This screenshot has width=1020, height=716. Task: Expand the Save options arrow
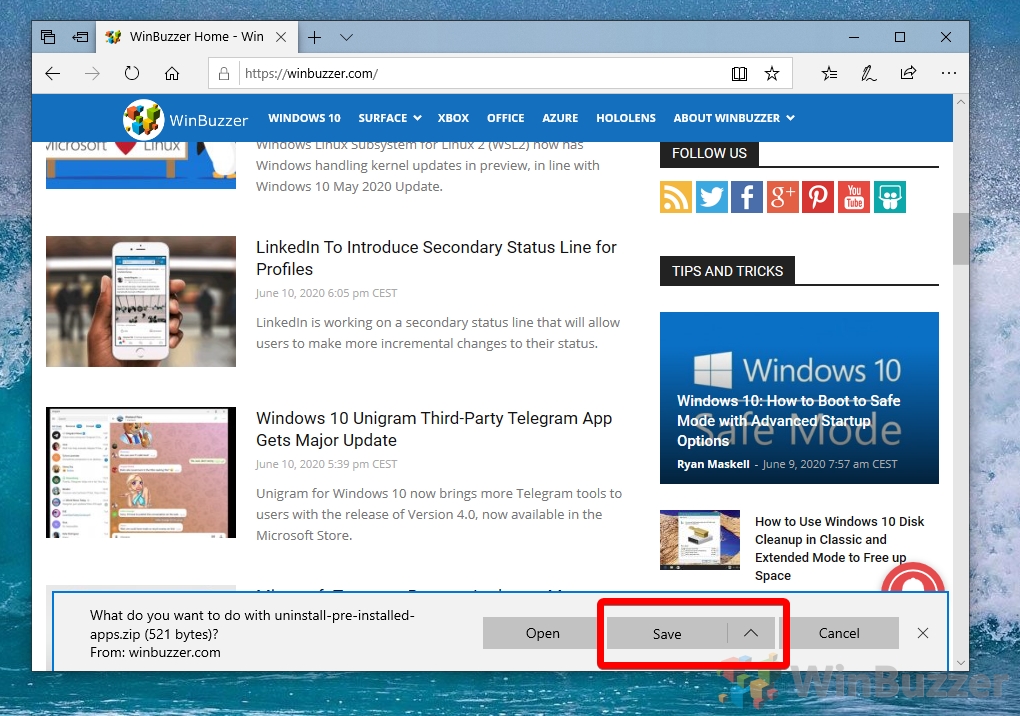(x=751, y=633)
